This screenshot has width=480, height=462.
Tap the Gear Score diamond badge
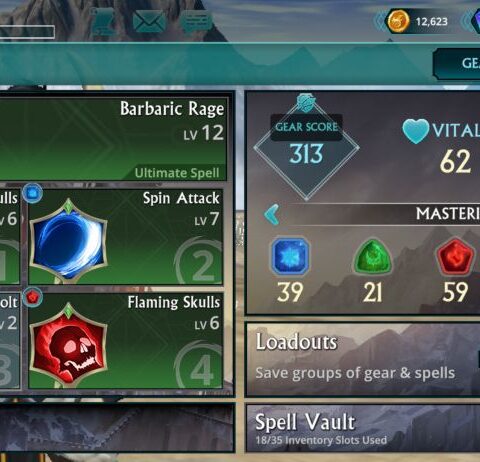(306, 149)
